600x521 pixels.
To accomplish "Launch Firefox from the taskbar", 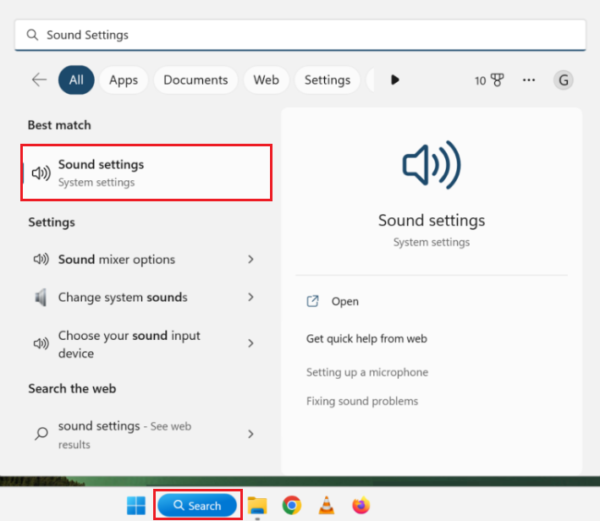I will click(361, 505).
